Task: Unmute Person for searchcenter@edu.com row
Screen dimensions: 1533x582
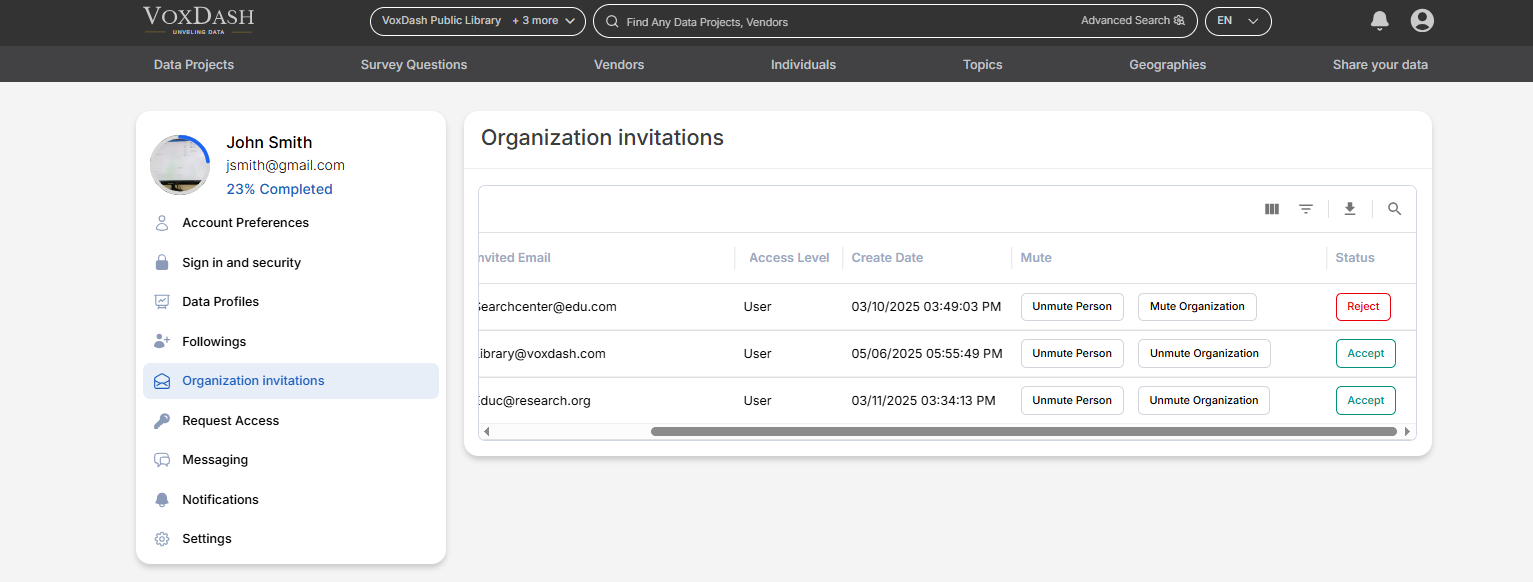Action: click(1072, 307)
